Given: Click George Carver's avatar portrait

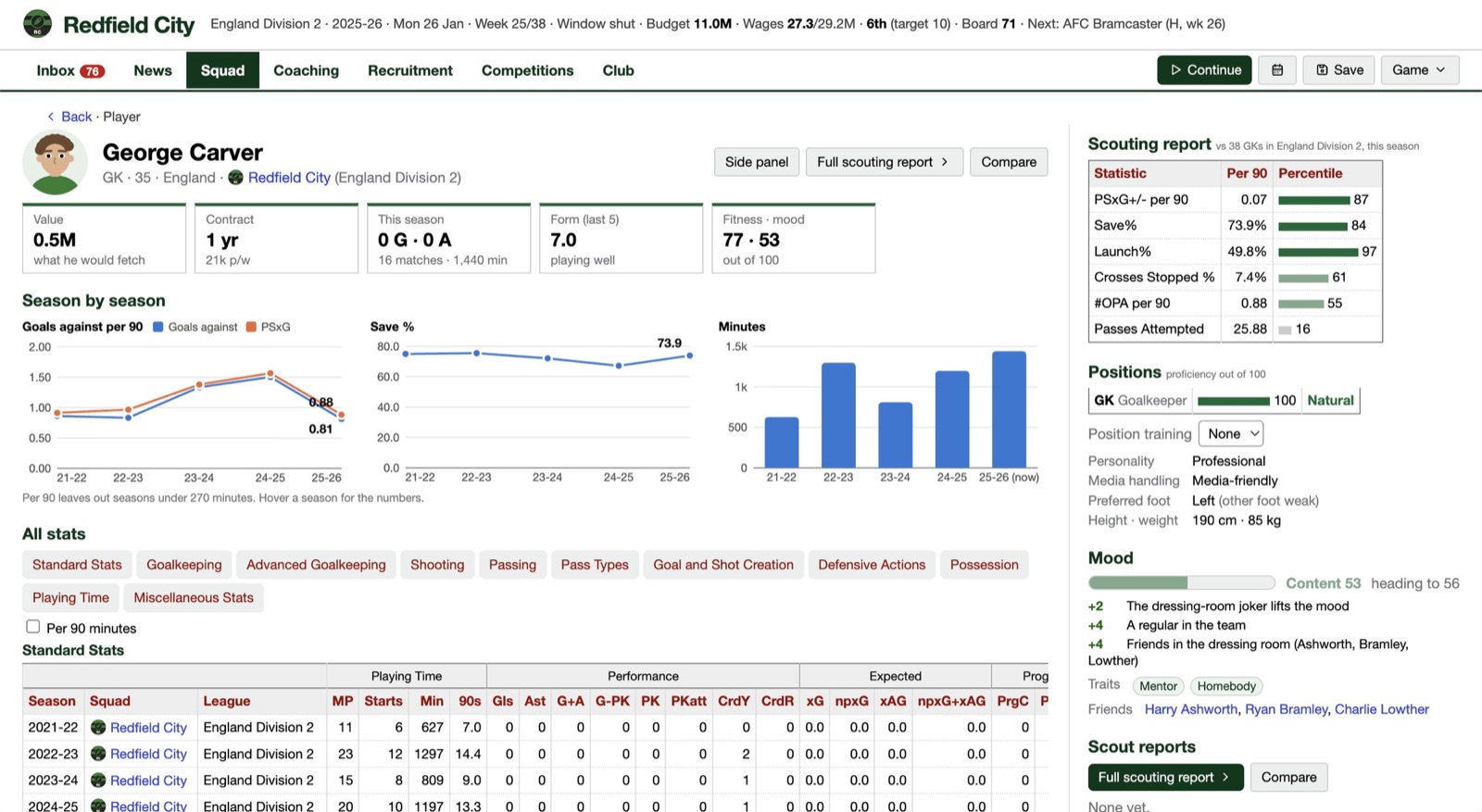Looking at the screenshot, I should pos(55,163).
